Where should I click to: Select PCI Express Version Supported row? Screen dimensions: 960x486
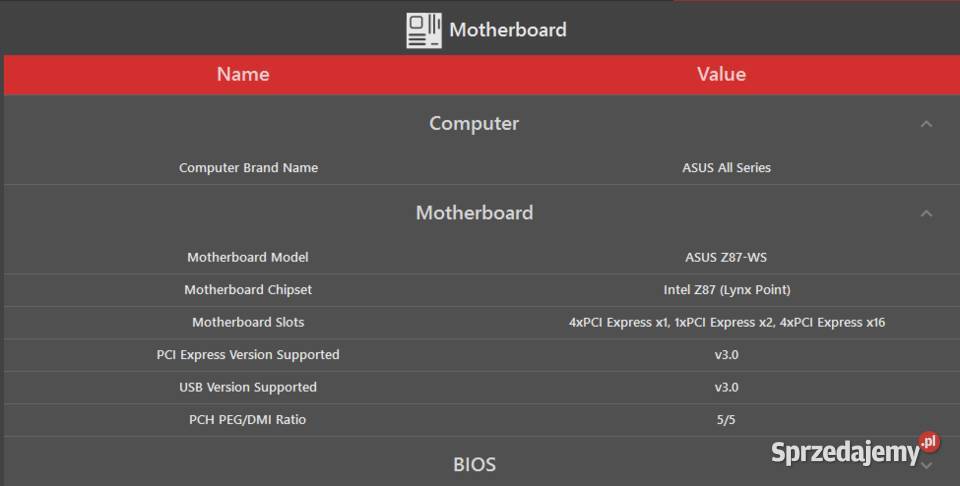481,355
